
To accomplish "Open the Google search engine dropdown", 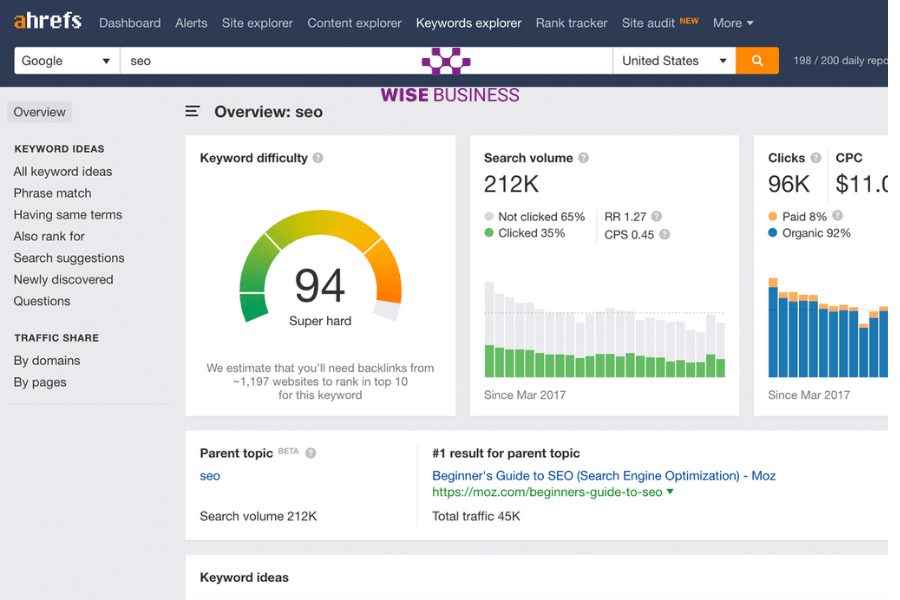I will [67, 60].
